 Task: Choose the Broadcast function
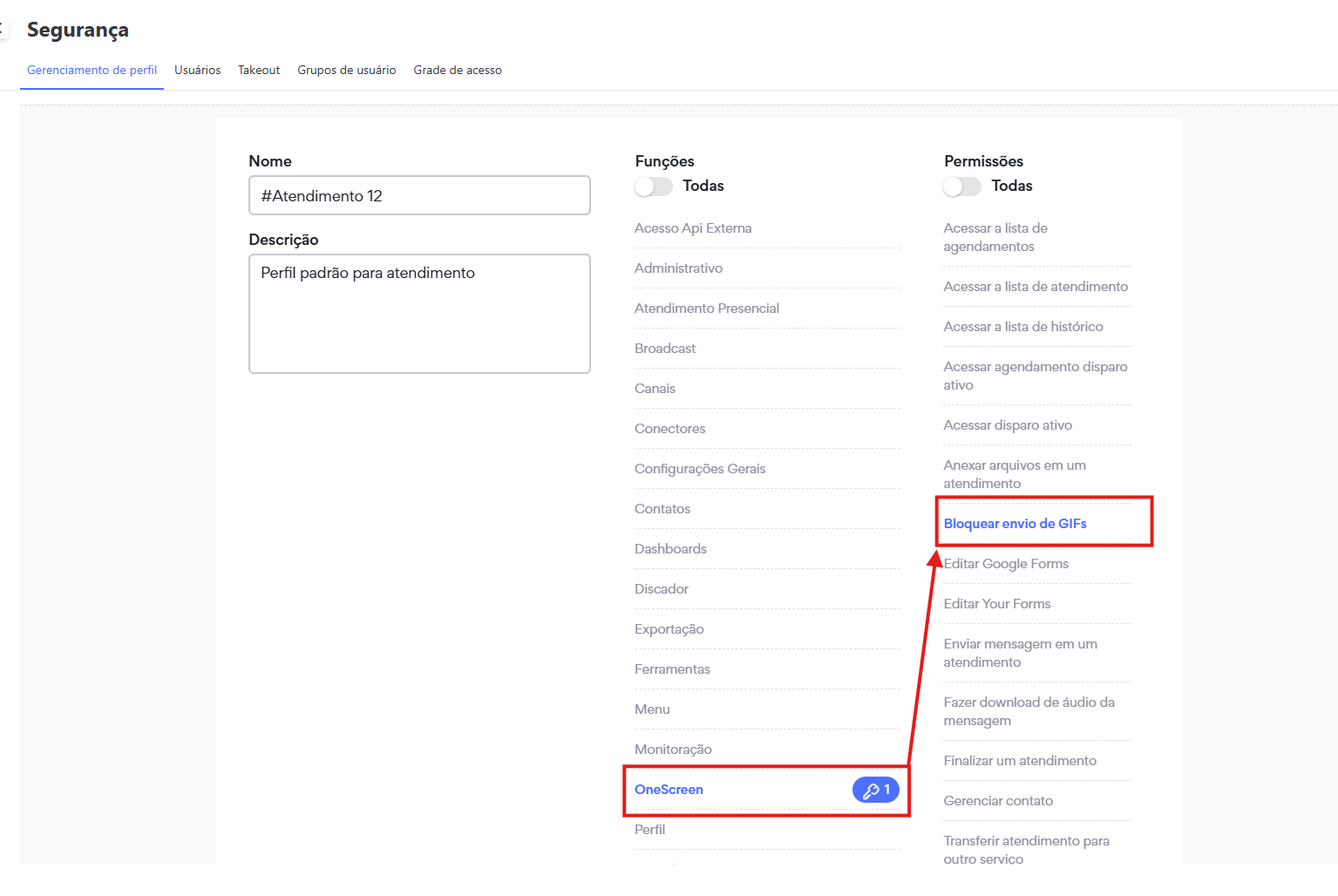(x=665, y=349)
